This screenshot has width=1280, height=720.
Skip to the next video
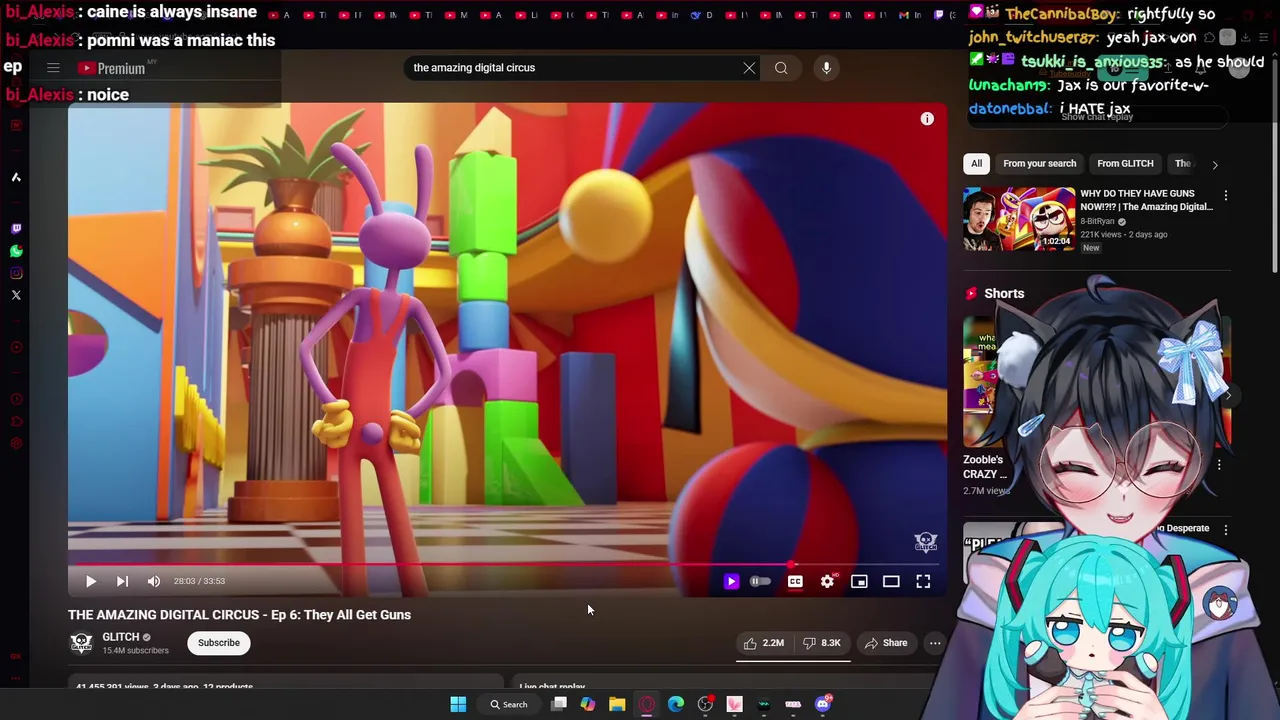[x=122, y=581]
